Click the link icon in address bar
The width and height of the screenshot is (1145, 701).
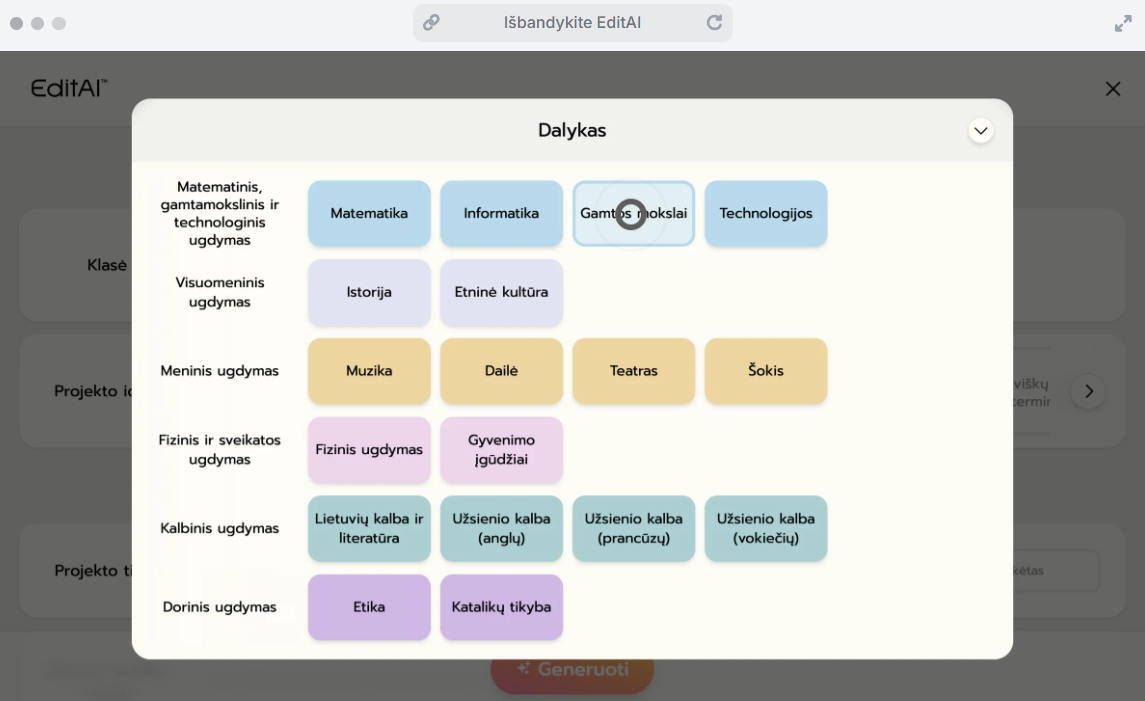(x=431, y=23)
